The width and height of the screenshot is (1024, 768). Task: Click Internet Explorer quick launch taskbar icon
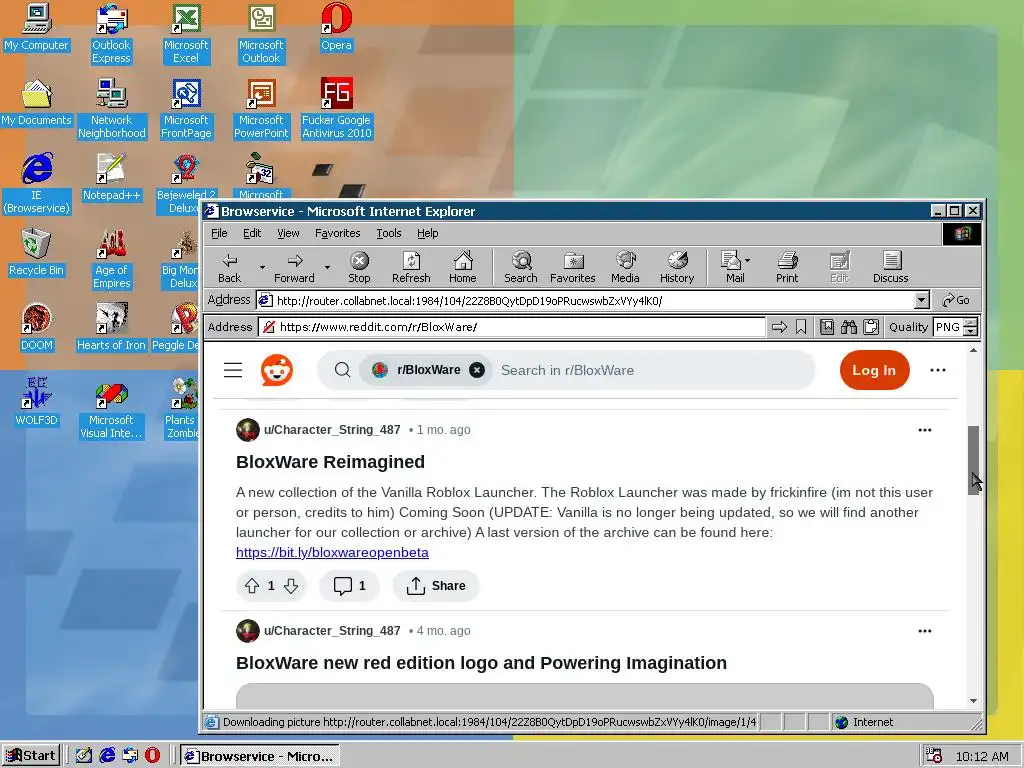[x=107, y=756]
